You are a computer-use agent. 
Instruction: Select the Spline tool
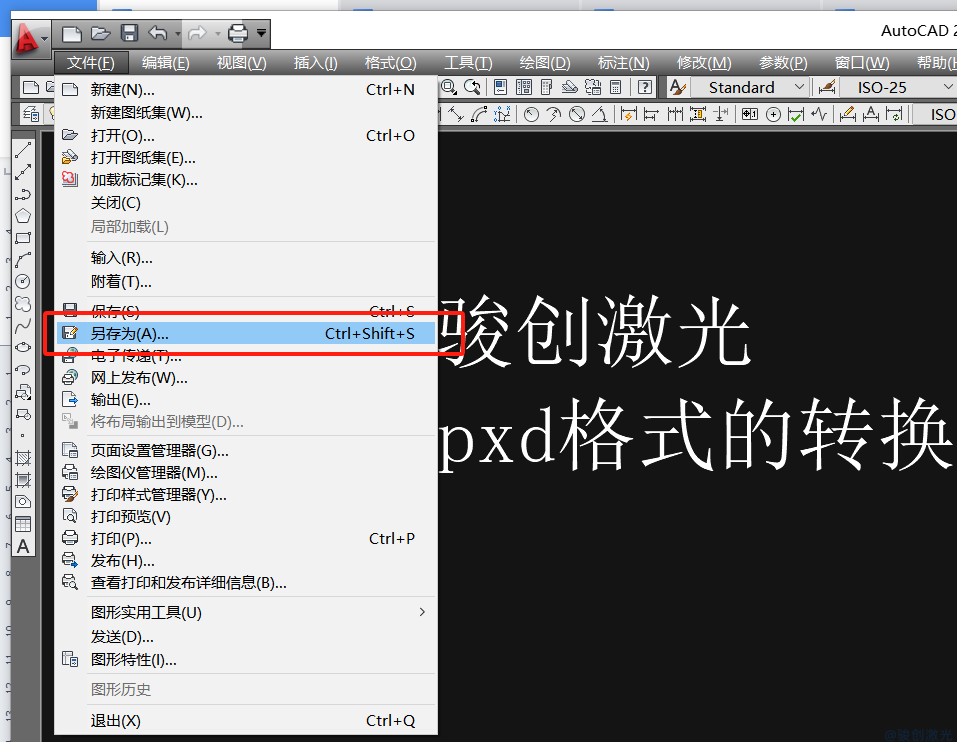(23, 325)
